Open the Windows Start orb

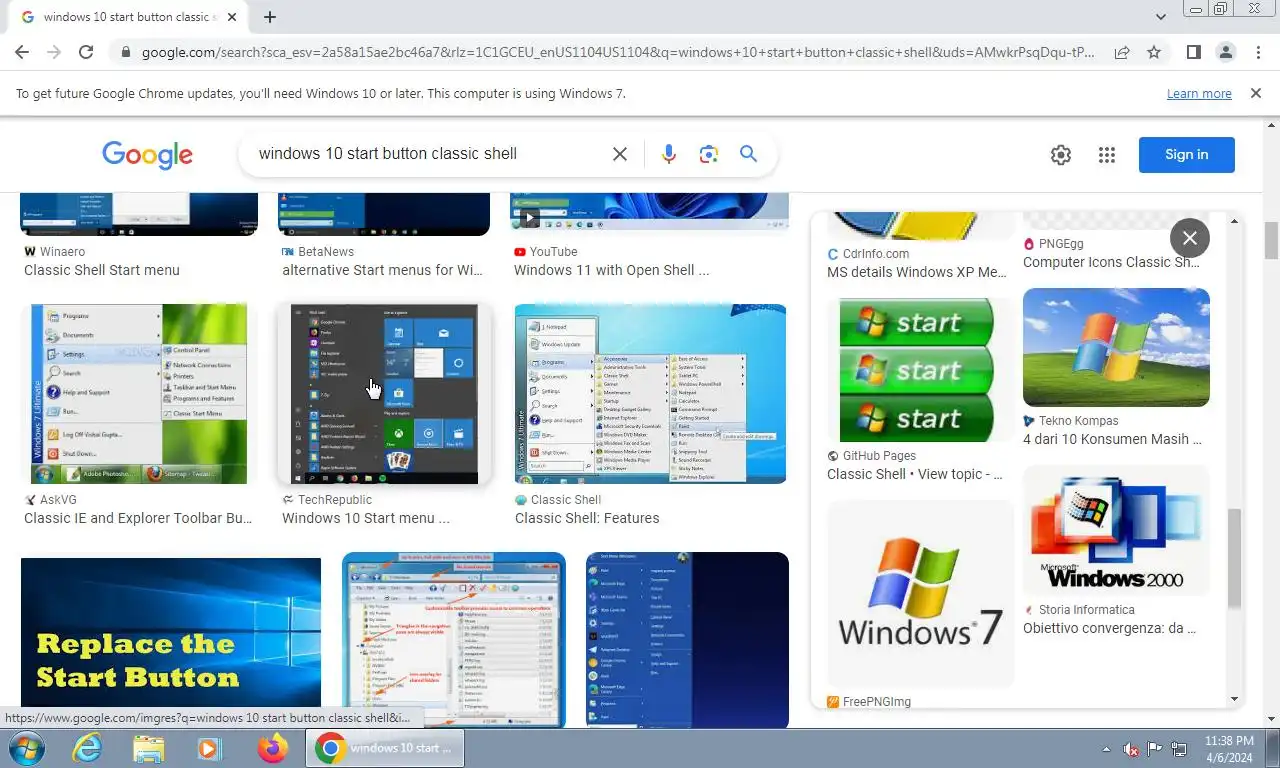[25, 748]
